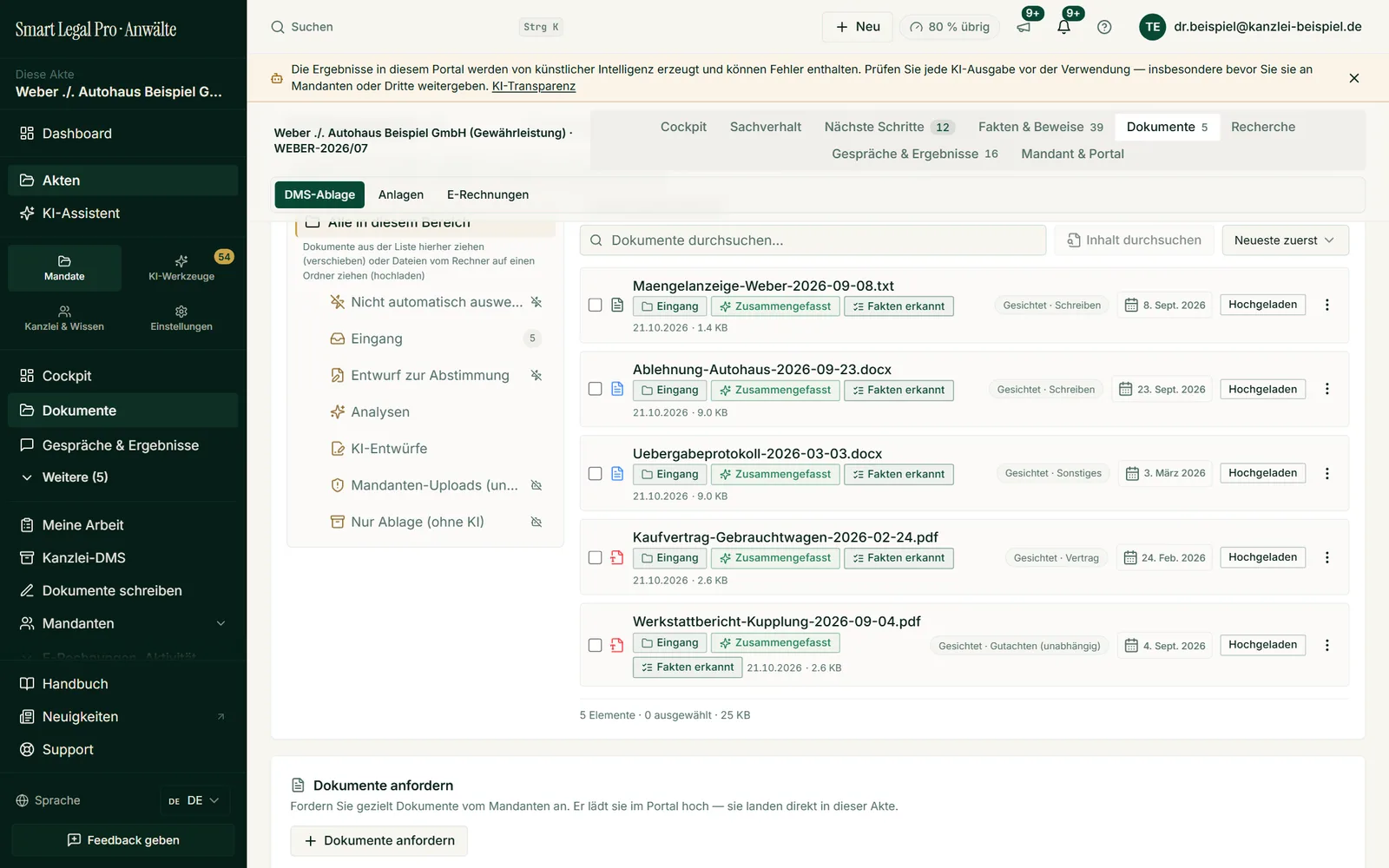Select checkbox for Uebergabeprotokoll-2026-03-03.docx
Viewport: 1389px width, 868px height.
(595, 473)
